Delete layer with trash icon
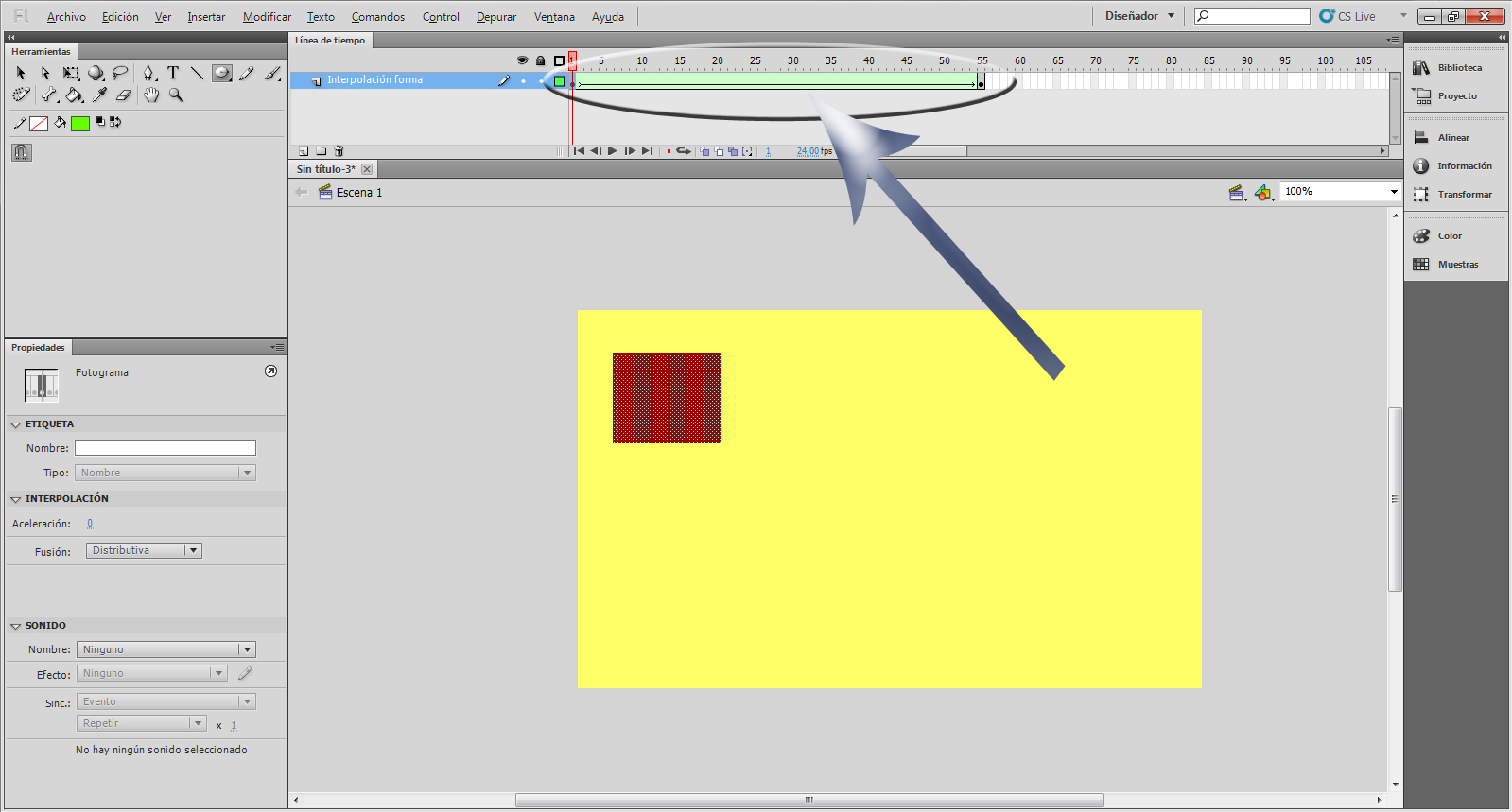 [x=339, y=151]
